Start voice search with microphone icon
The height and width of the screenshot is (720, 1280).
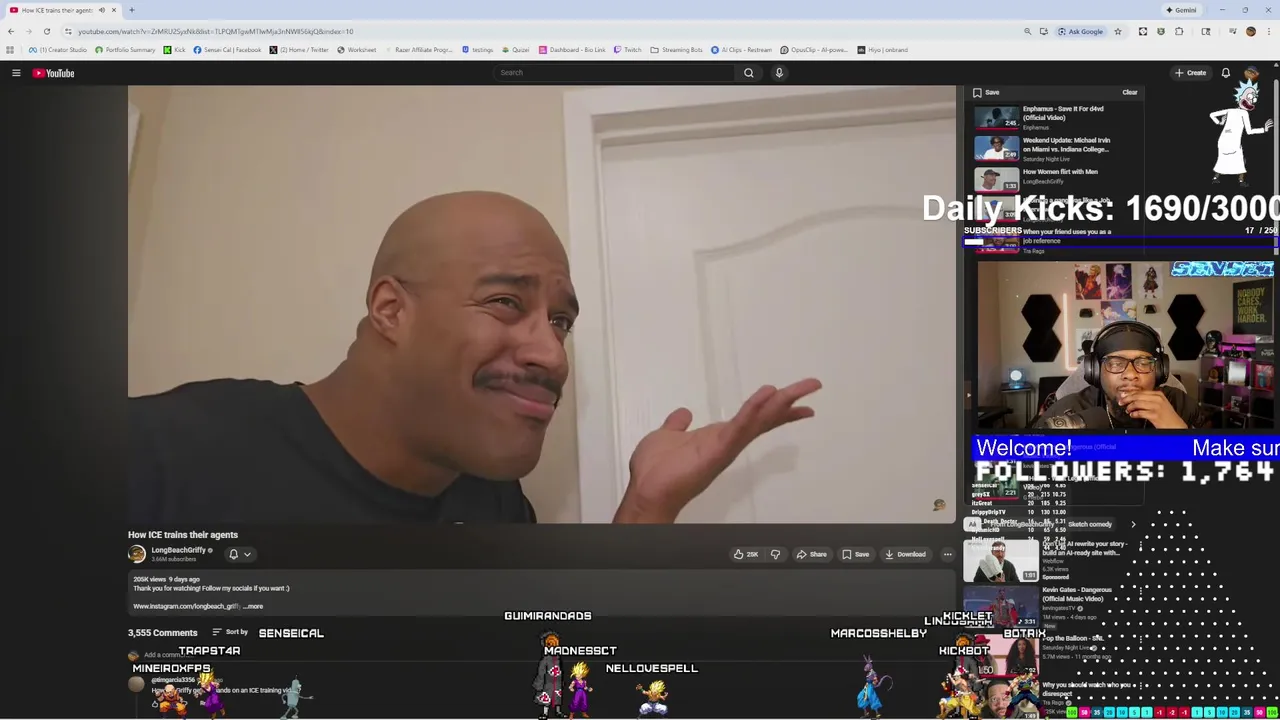click(x=779, y=73)
